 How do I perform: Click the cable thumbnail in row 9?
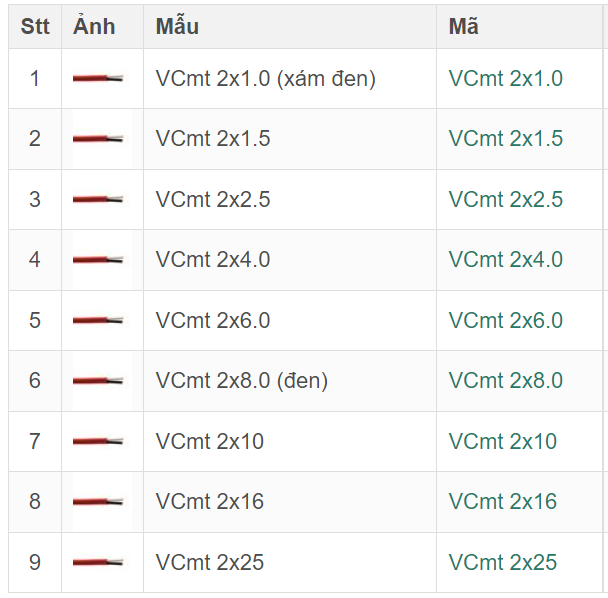[99, 563]
